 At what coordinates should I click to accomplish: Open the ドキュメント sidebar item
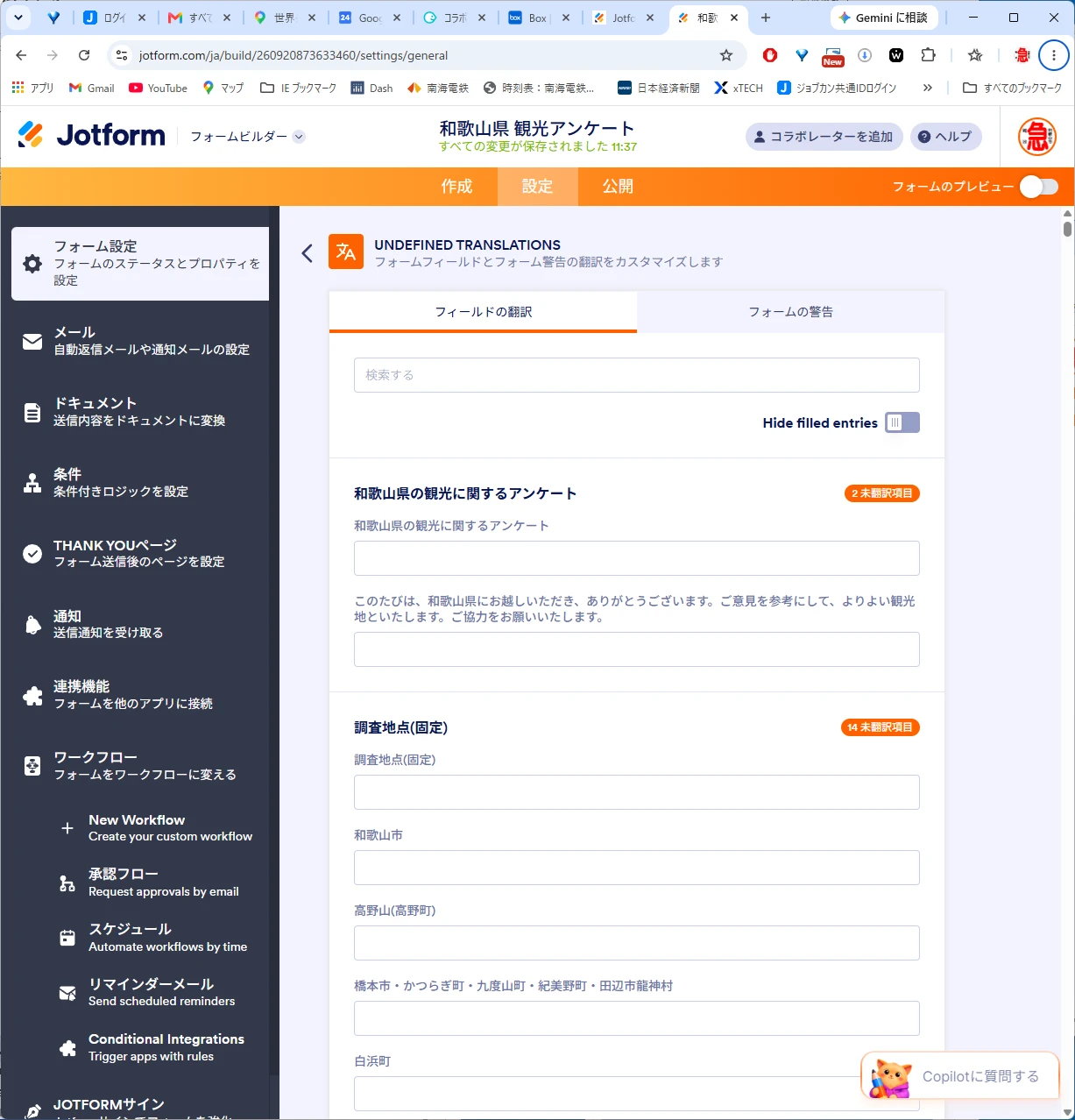tap(140, 412)
